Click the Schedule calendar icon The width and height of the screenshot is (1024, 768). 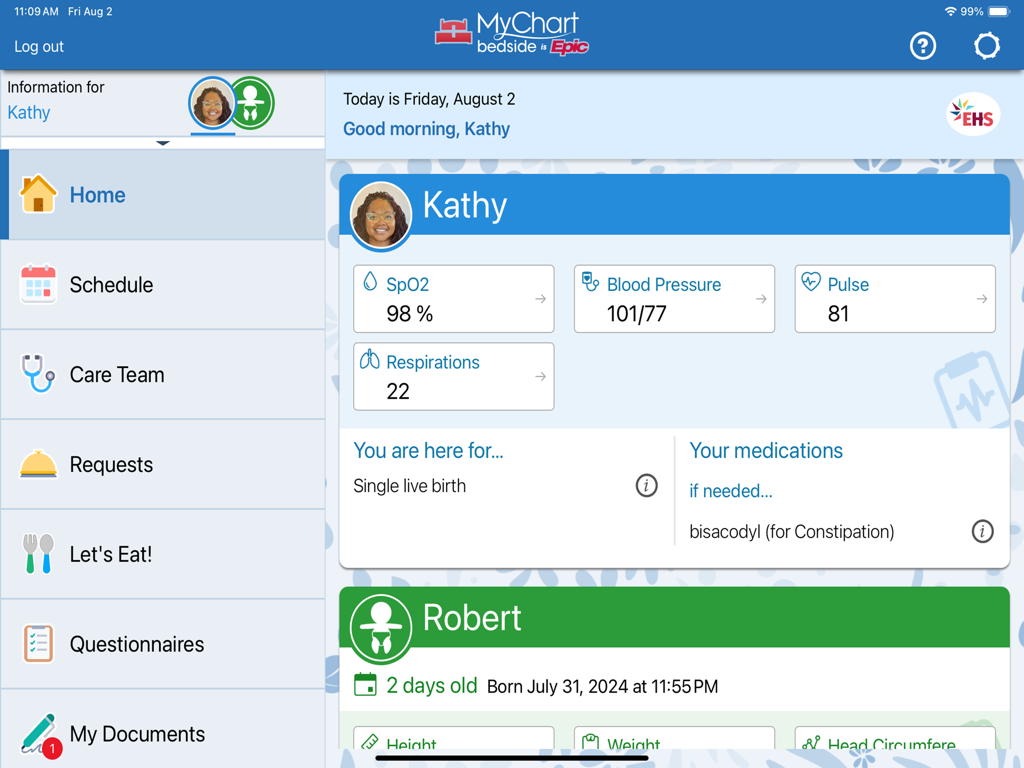[39, 284]
